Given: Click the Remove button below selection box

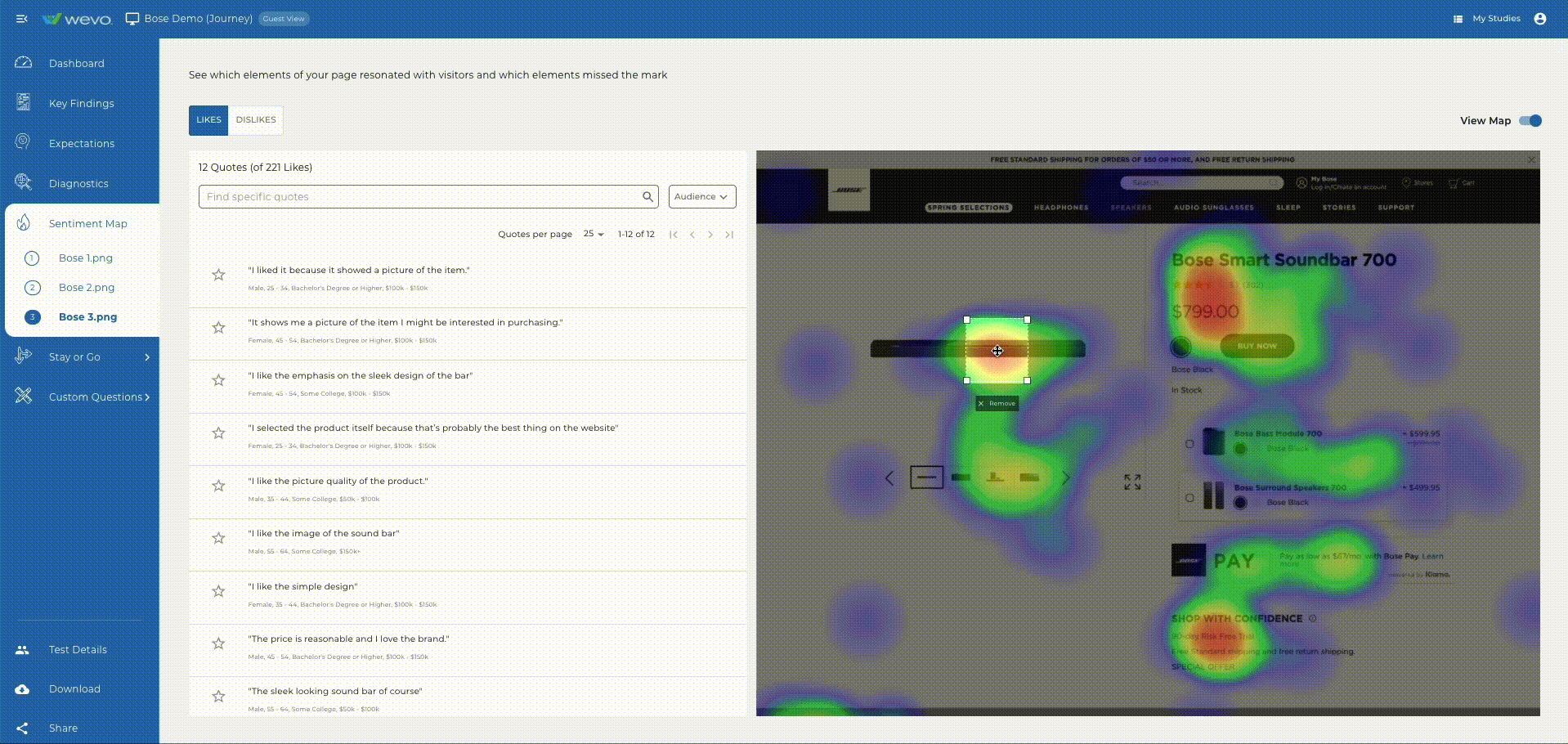Looking at the screenshot, I should 997,404.
